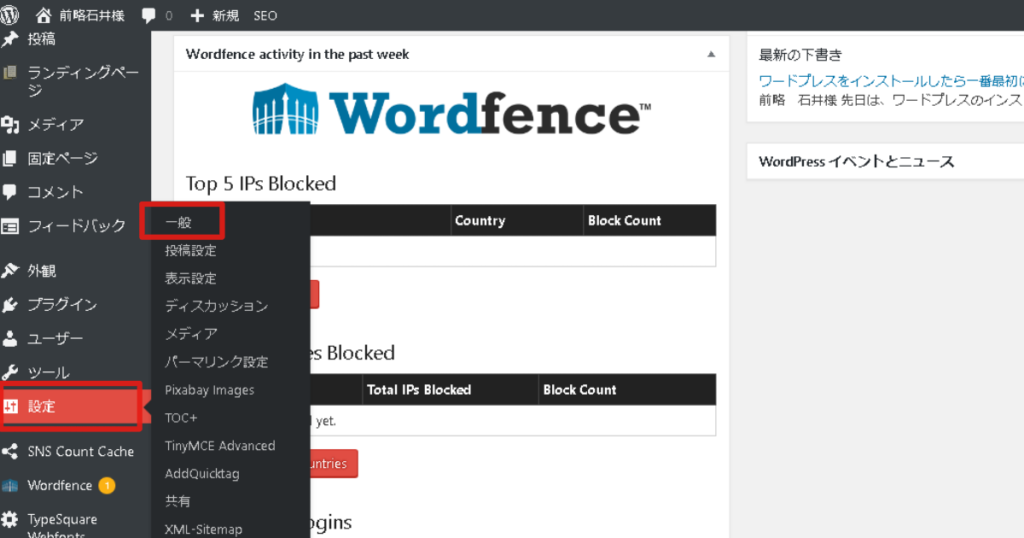The height and width of the screenshot is (538, 1024).
Task: Click the ランディングページ sidebar icon
Action: tap(10, 72)
